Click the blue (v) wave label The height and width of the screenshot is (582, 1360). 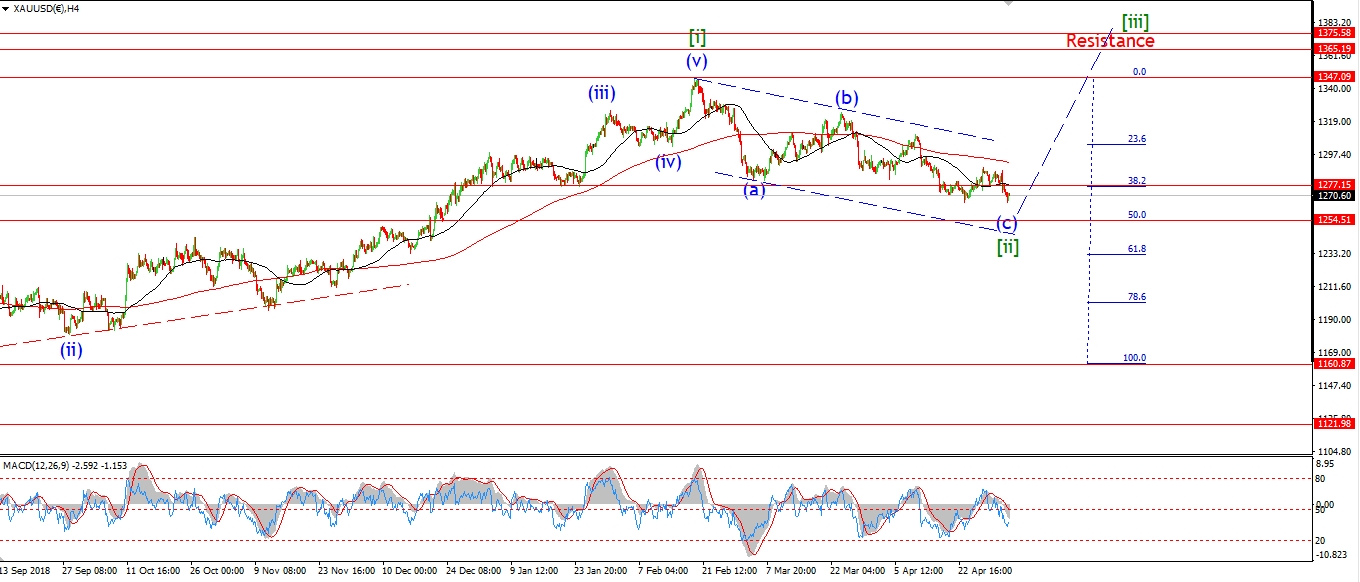tap(697, 61)
